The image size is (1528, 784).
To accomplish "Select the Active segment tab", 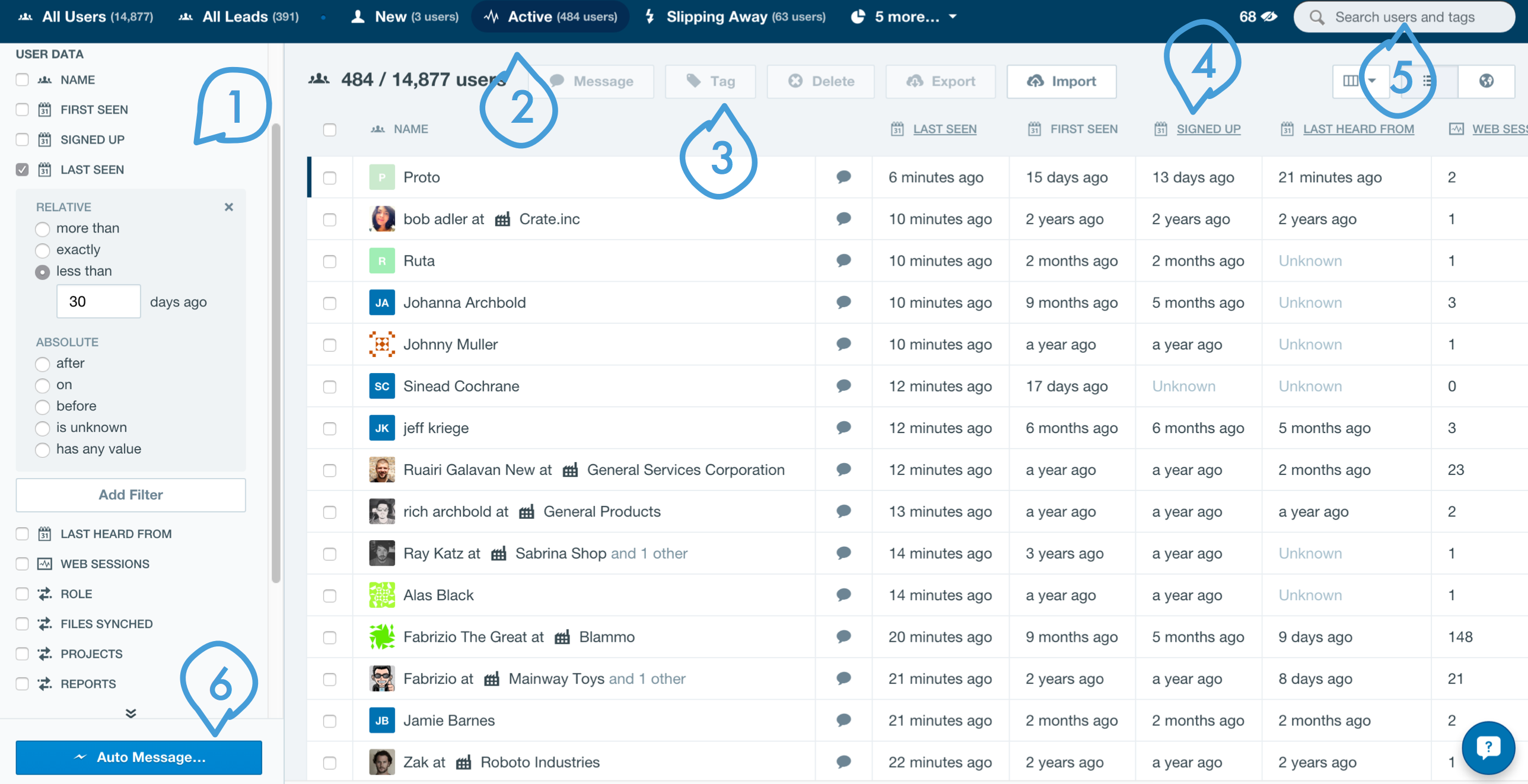I will (550, 17).
